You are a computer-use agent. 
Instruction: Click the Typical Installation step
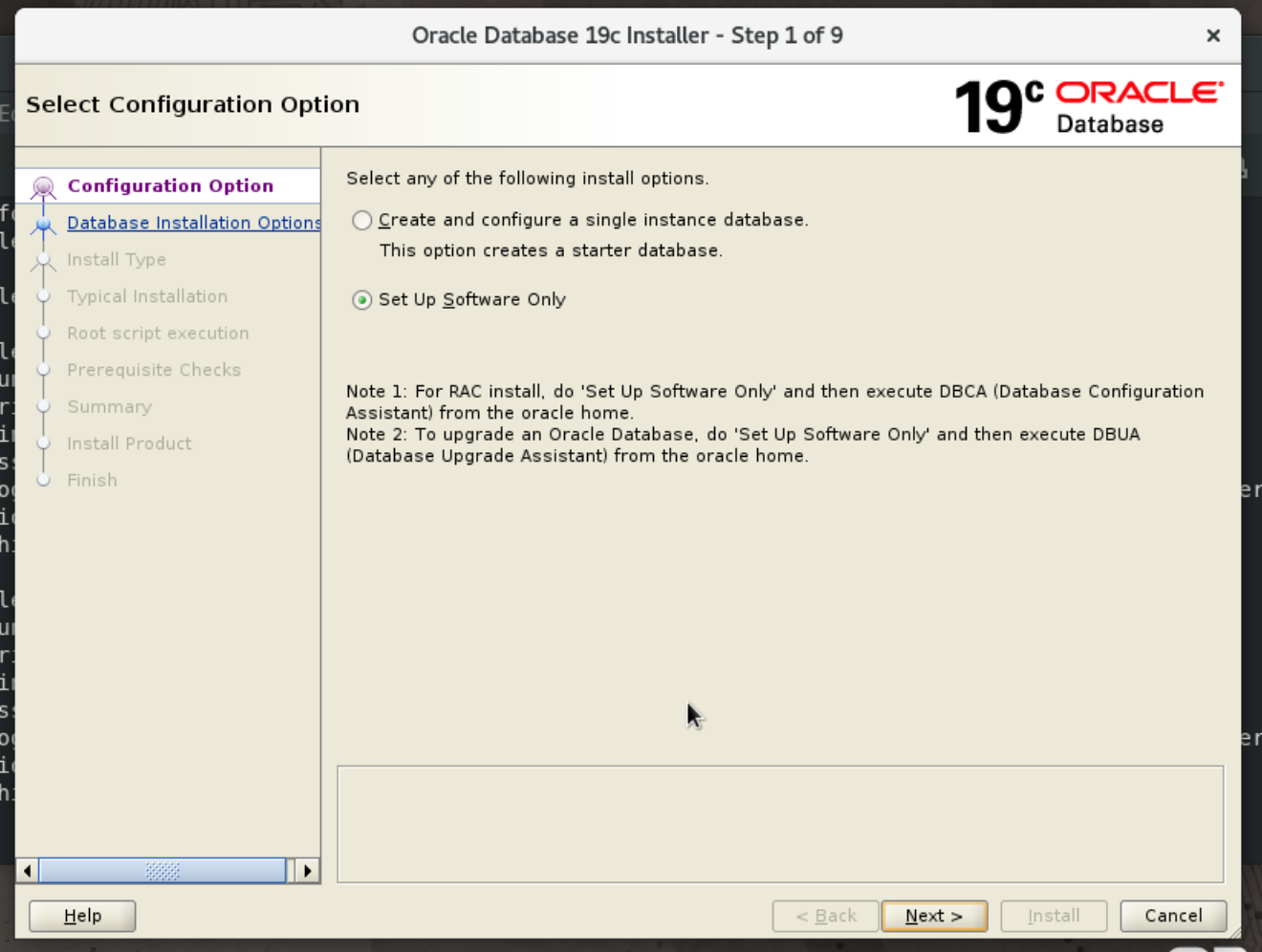click(x=147, y=296)
